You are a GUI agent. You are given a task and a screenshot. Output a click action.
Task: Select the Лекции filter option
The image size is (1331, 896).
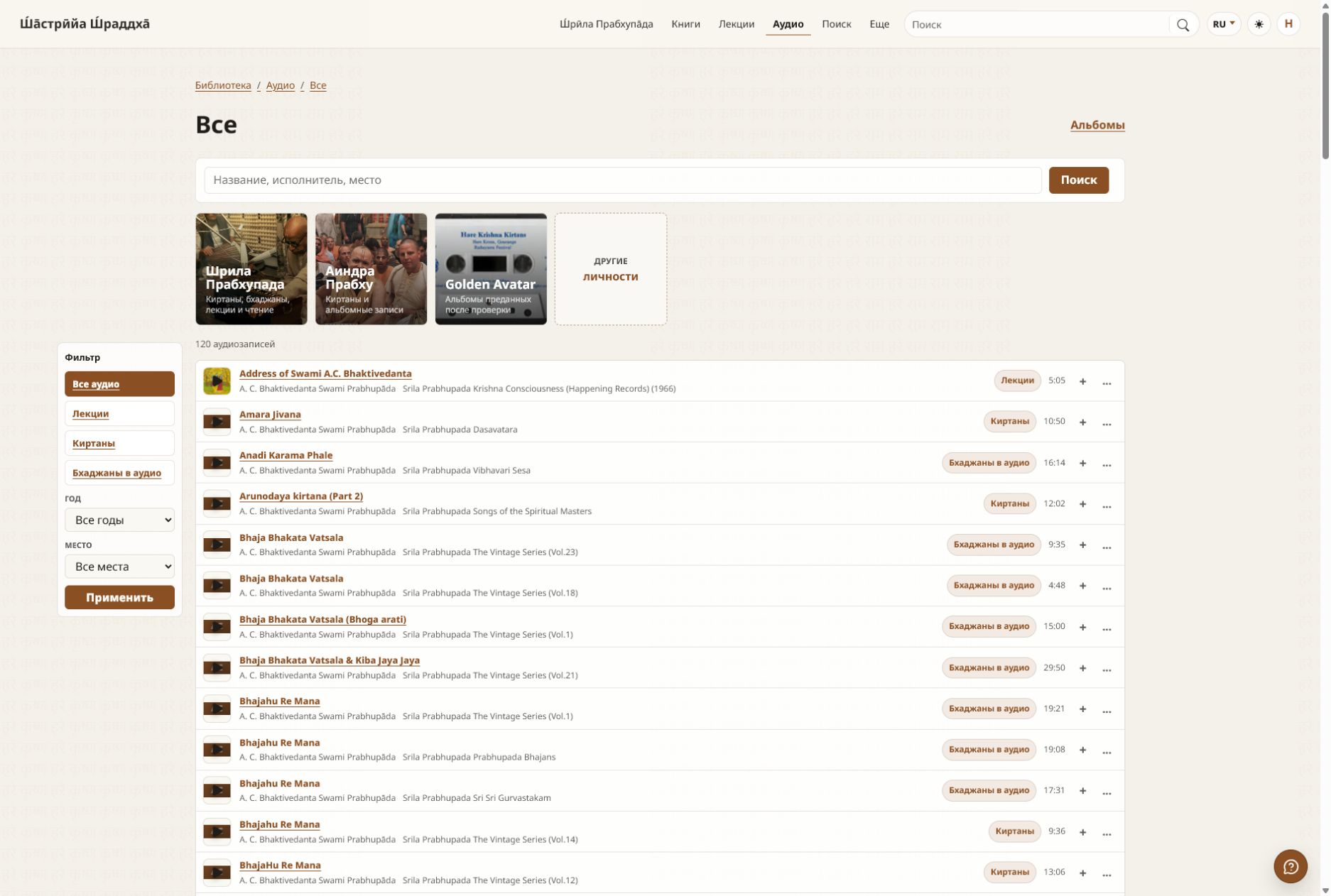(x=119, y=413)
